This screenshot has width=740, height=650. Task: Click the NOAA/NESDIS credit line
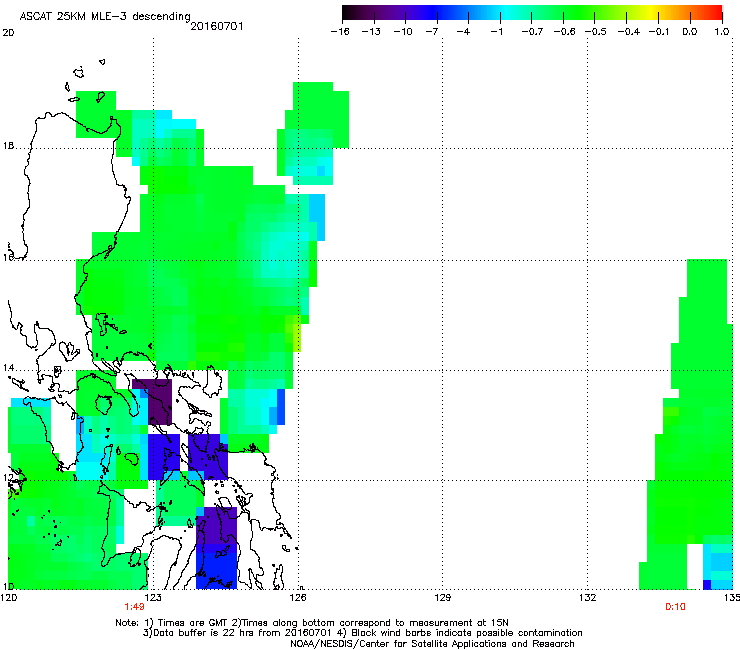(x=432, y=644)
